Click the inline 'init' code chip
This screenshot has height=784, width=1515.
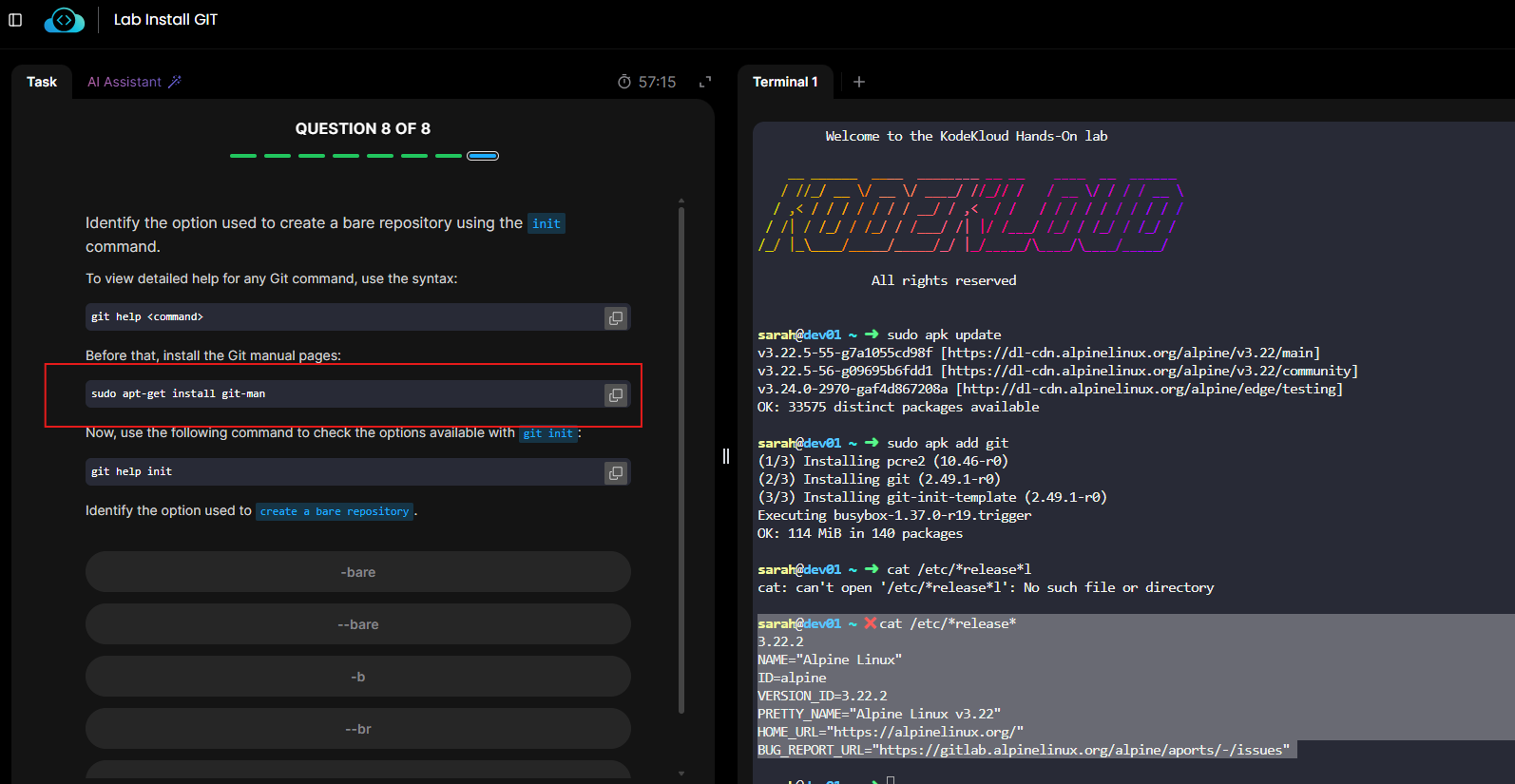547,223
